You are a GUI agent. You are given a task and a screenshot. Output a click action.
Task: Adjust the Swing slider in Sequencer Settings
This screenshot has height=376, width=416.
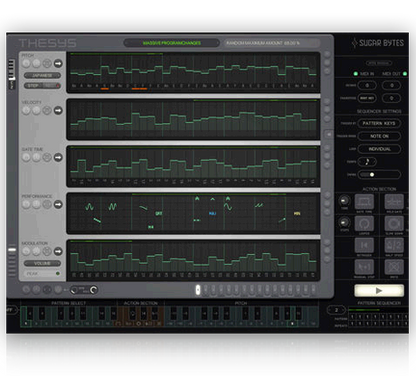[x=379, y=174]
